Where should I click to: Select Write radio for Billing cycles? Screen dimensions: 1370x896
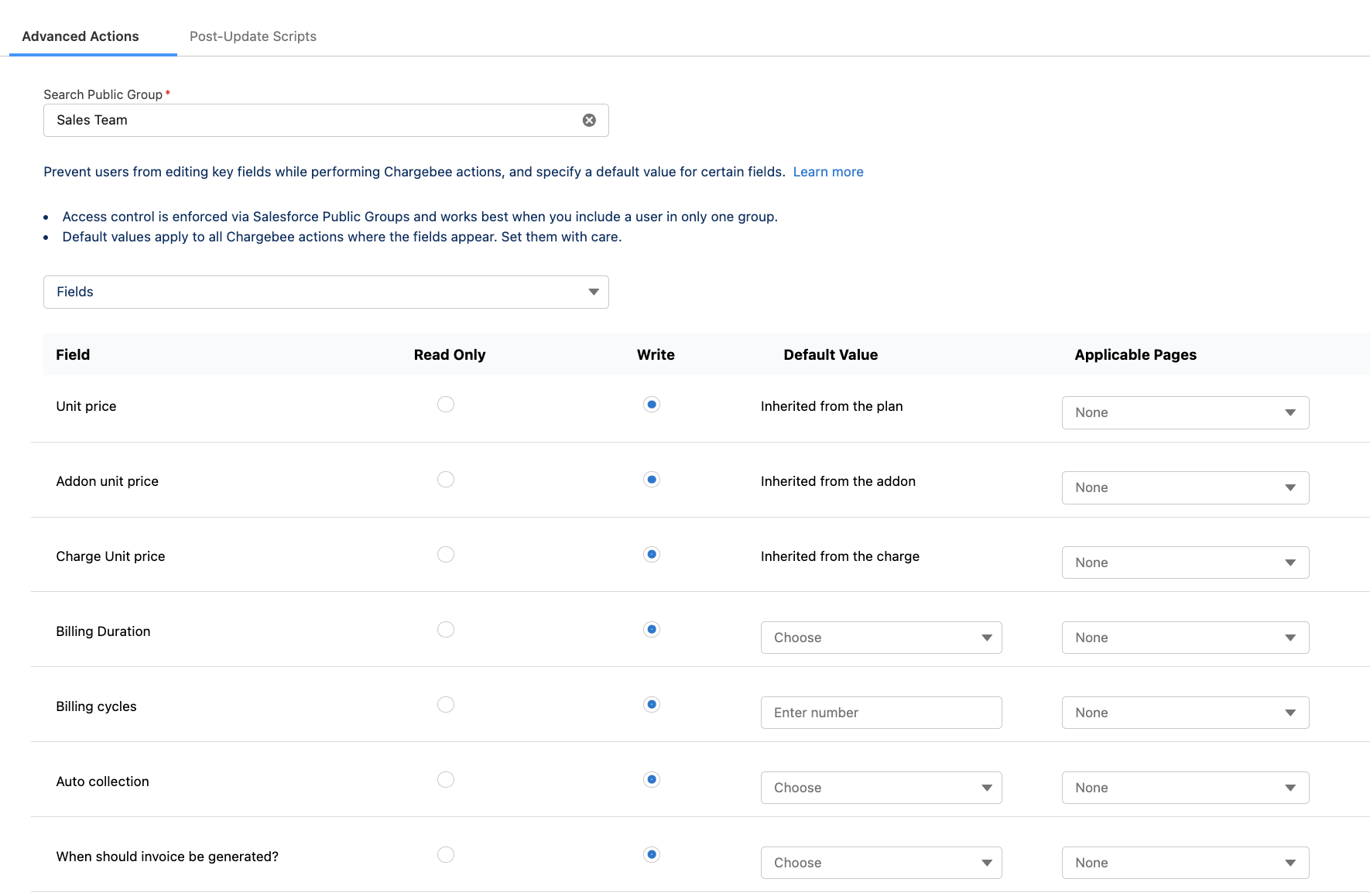[x=652, y=705]
